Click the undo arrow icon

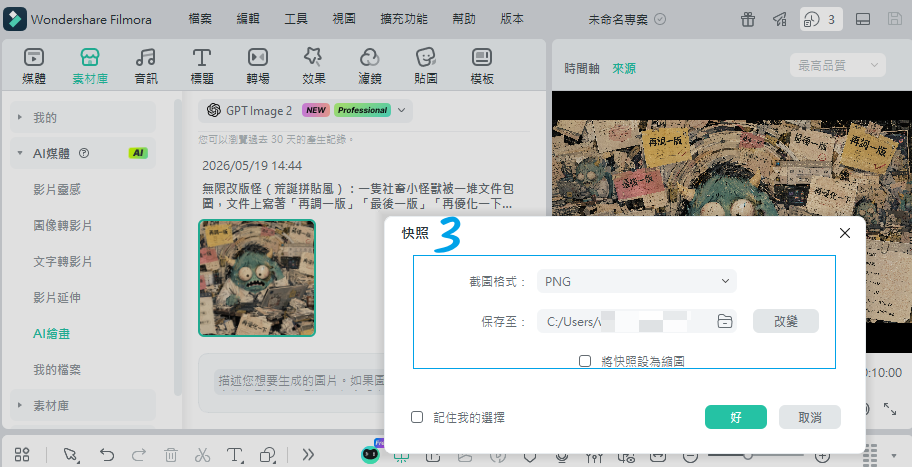coord(106,454)
